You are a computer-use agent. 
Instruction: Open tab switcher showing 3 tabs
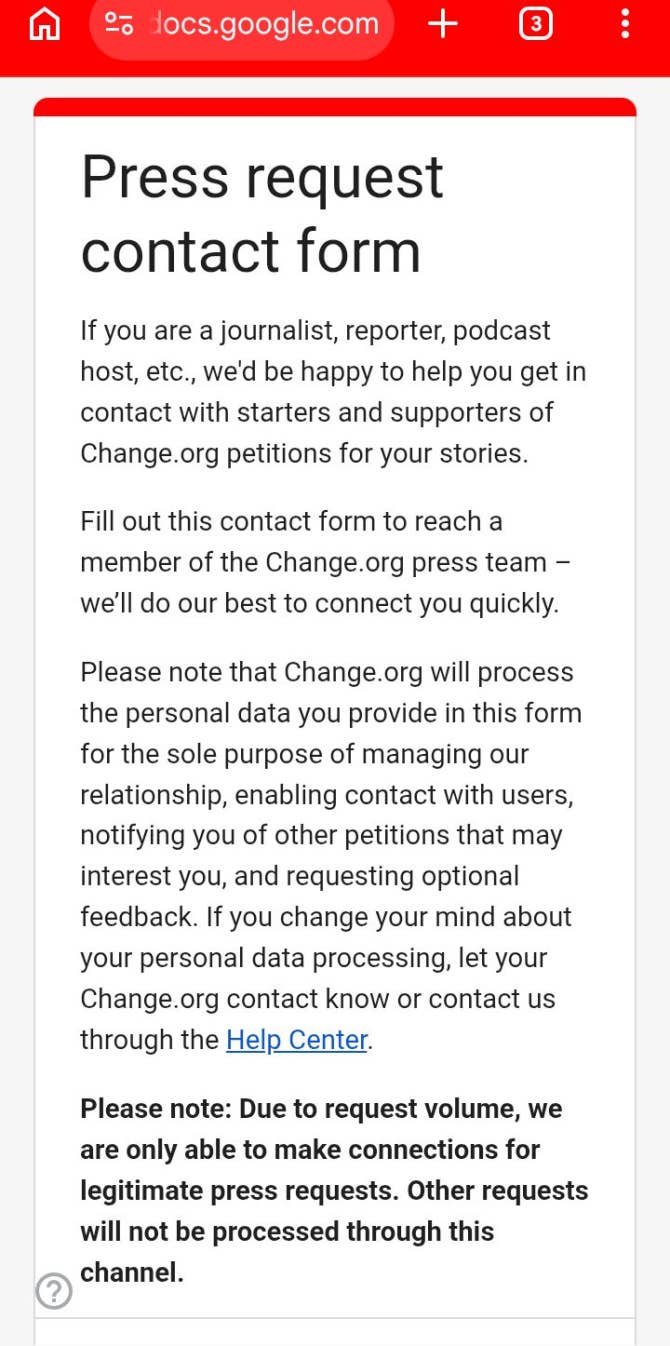536,25
